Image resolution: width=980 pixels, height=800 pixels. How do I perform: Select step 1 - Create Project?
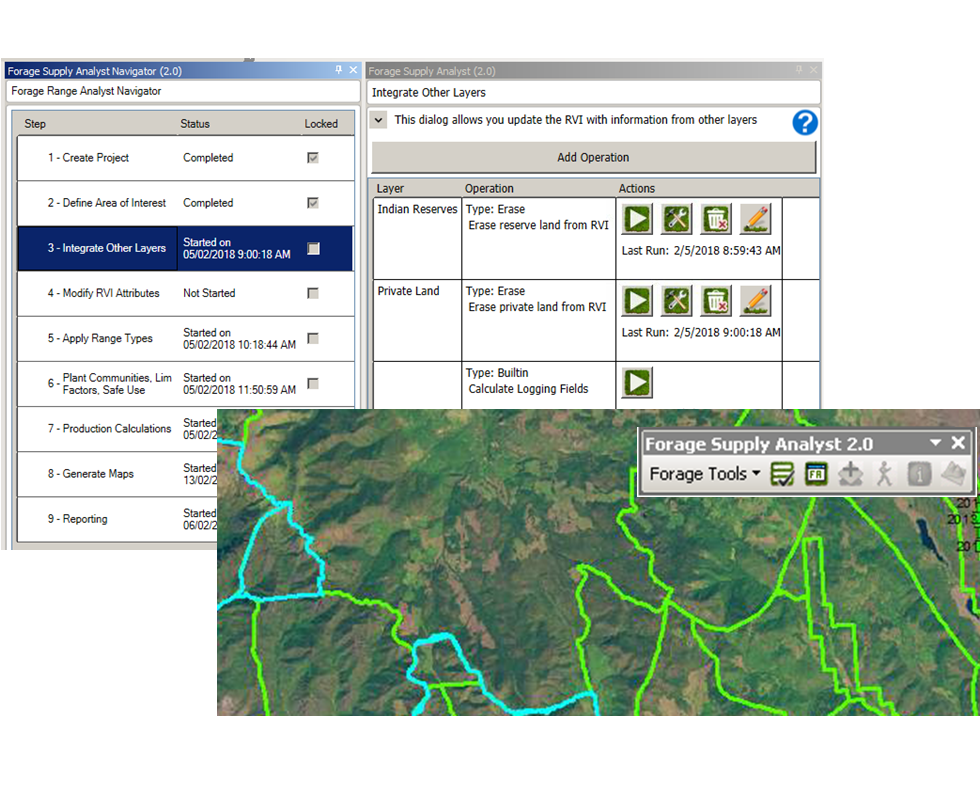88,158
